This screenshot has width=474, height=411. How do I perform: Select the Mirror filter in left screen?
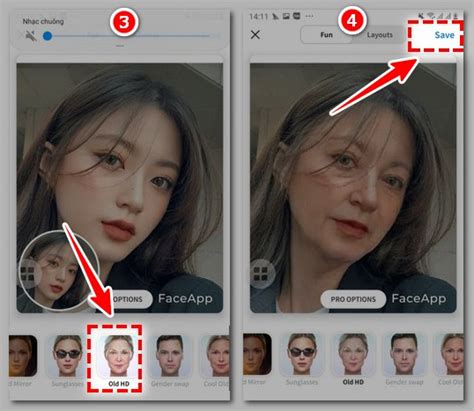[22, 361]
